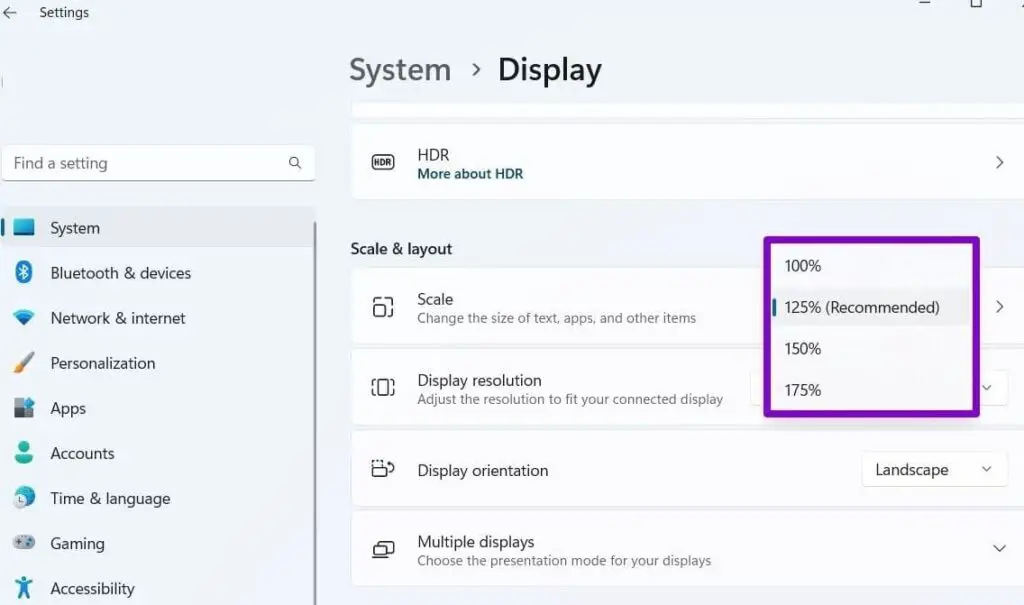1024x605 pixels.
Task: Click the Display resolution icon
Action: tap(382, 389)
